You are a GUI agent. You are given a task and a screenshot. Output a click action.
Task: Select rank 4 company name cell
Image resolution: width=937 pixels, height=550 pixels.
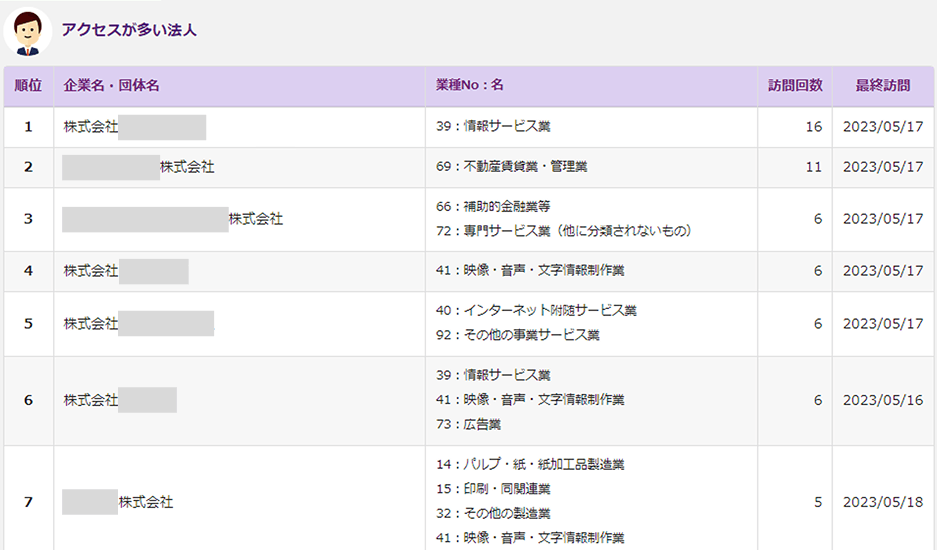[240, 271]
